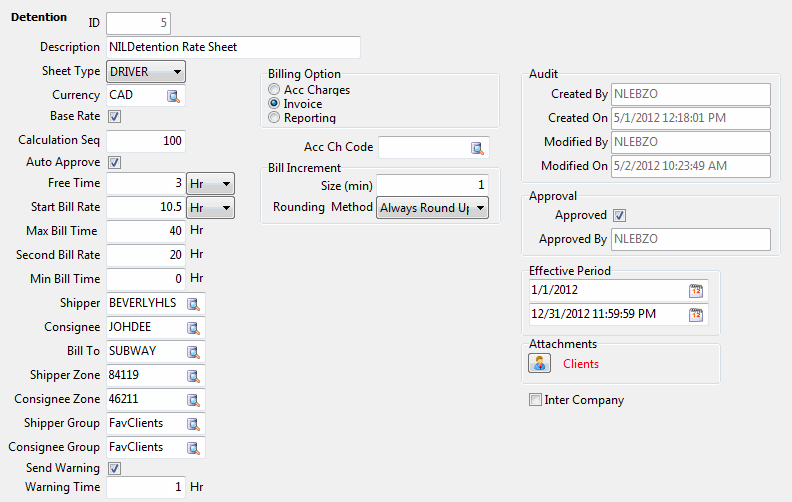
Task: Click the Max Bill Time field
Action: click(x=145, y=232)
